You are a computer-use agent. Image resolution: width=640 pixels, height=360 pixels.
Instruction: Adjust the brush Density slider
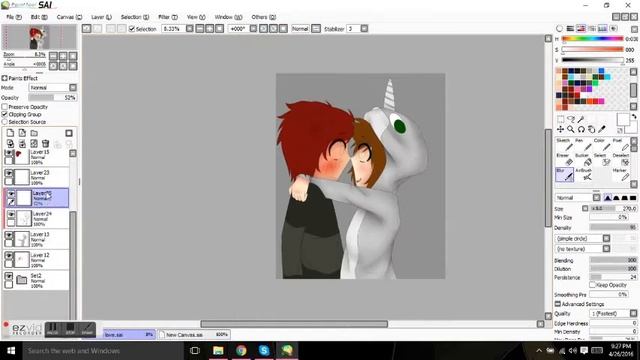613,227
